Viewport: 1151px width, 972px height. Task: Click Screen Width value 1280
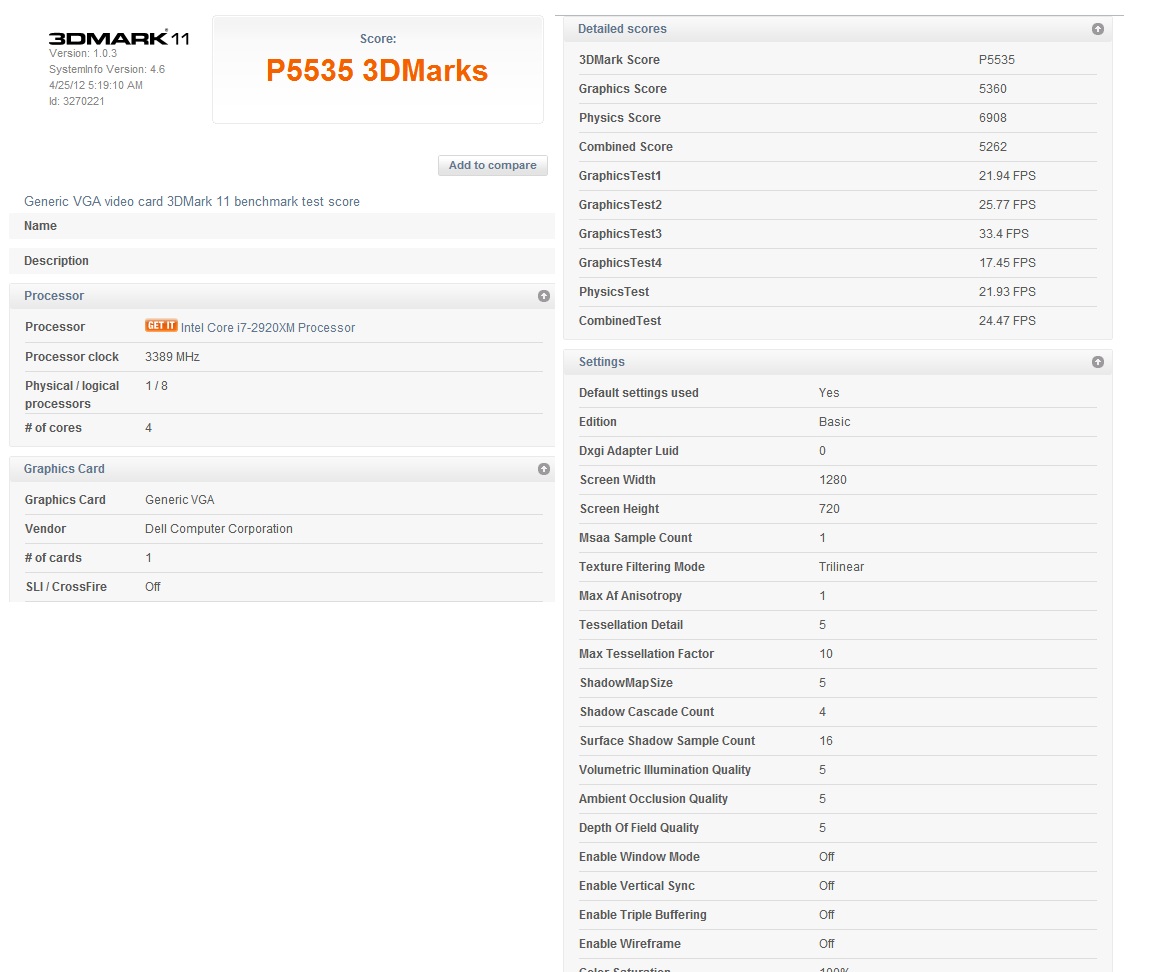pos(833,480)
